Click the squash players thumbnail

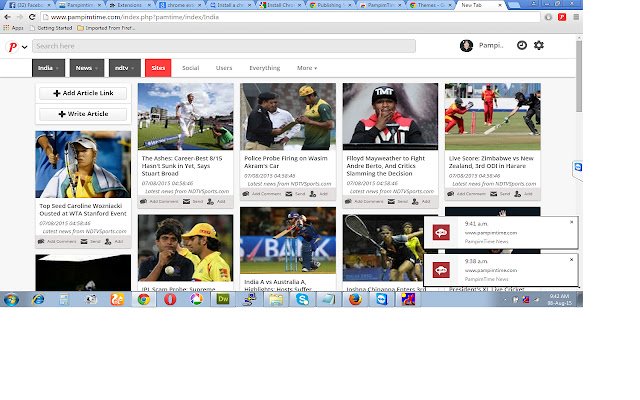tap(384, 248)
